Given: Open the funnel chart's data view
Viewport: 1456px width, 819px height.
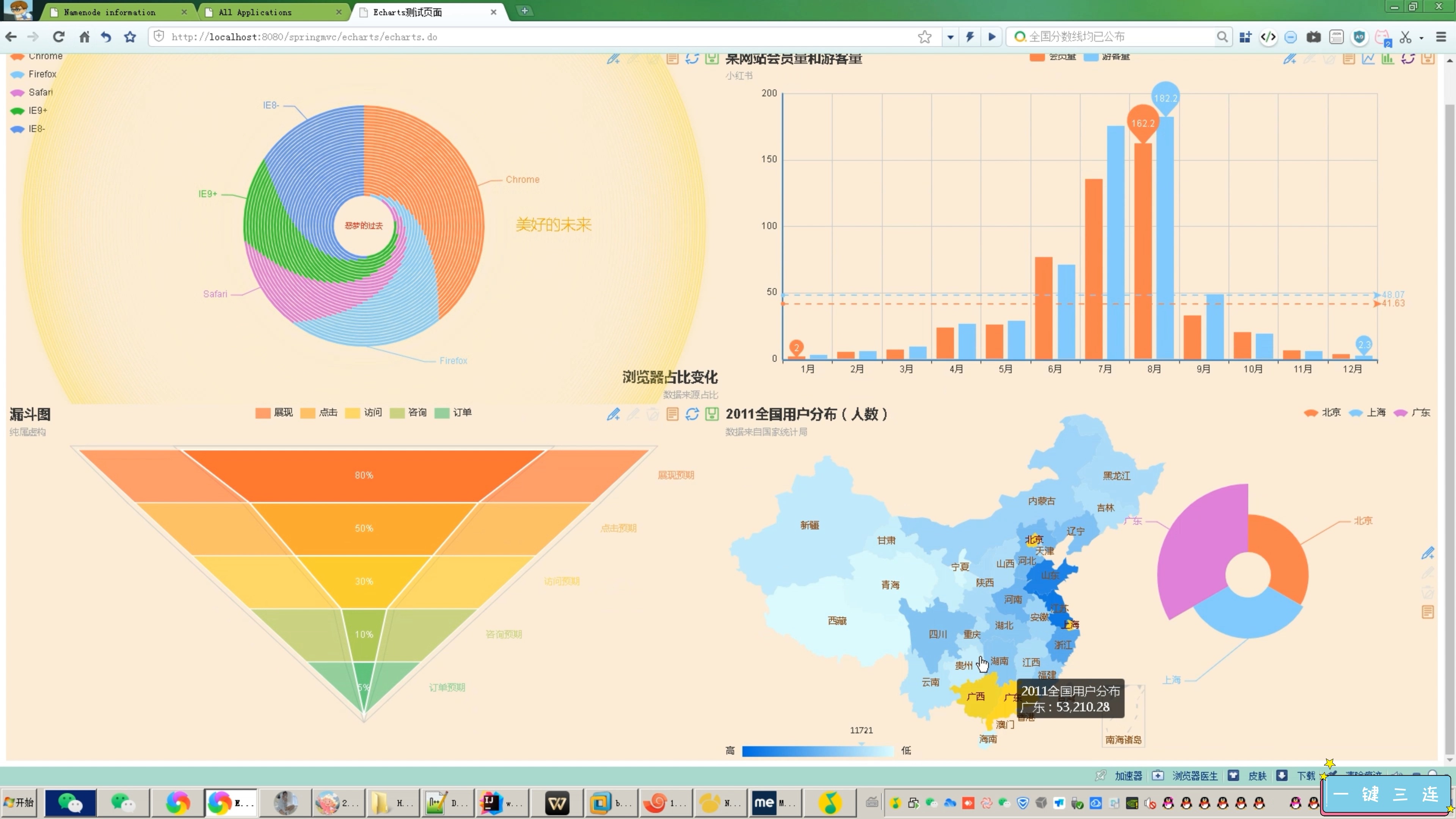Looking at the screenshot, I should [x=672, y=414].
